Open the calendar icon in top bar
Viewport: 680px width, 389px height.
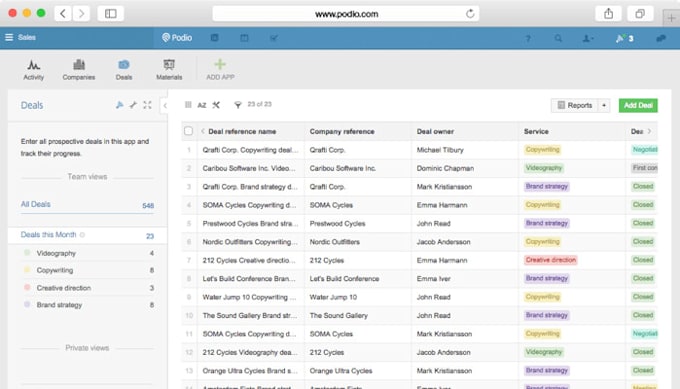click(x=244, y=38)
